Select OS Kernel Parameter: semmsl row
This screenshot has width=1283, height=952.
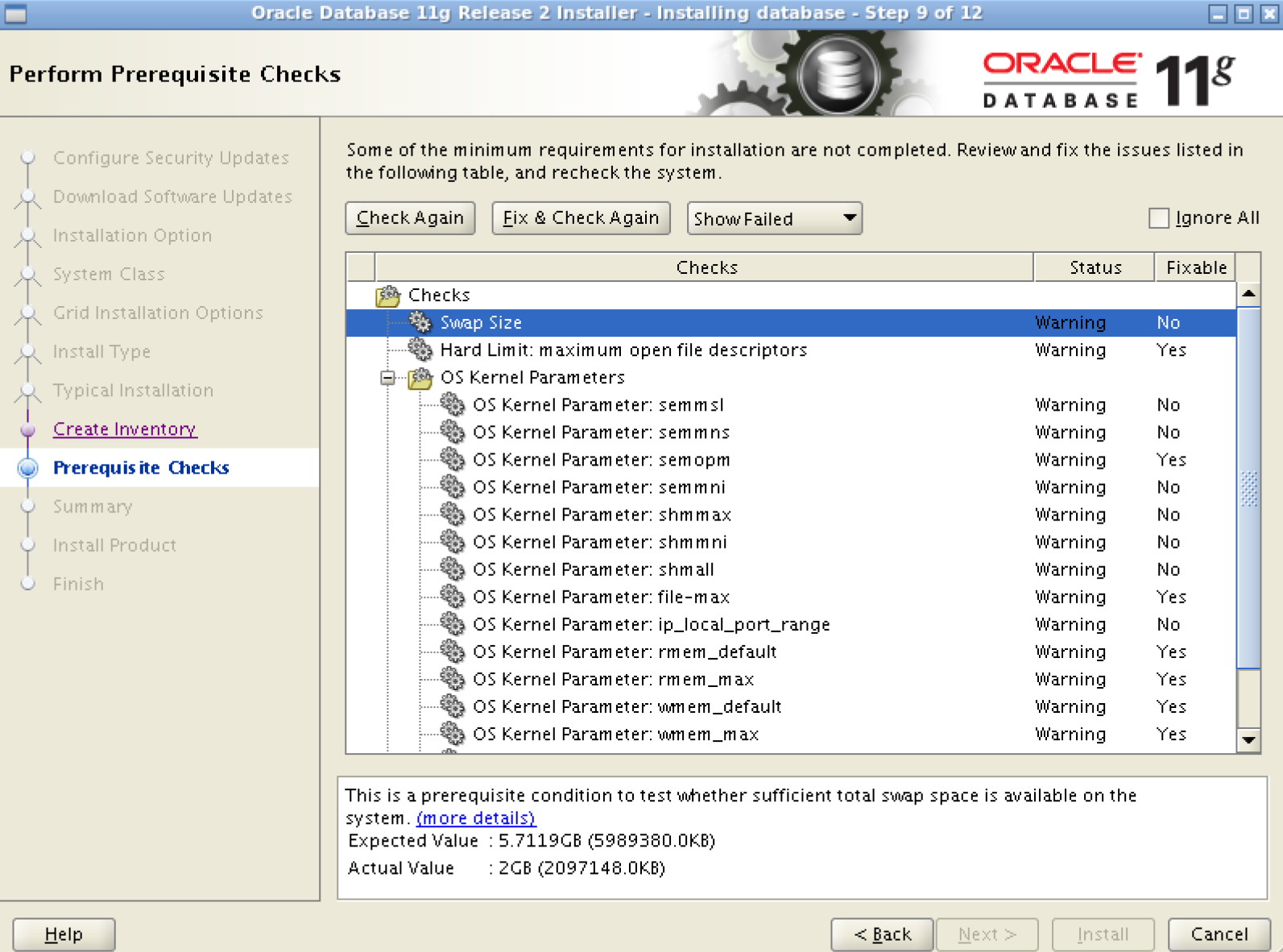coord(791,404)
